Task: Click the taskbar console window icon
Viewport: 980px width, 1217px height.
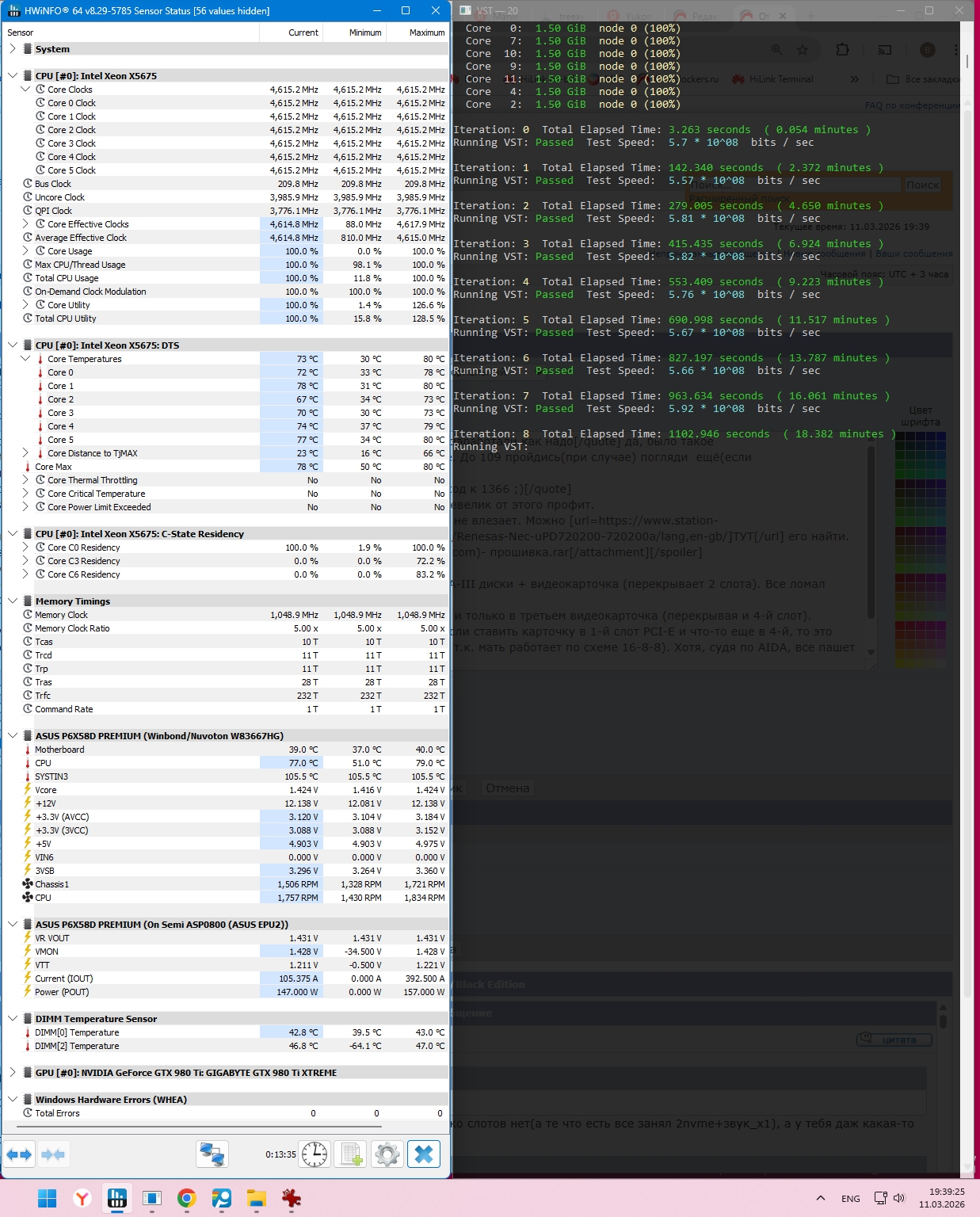Action: point(152,1198)
